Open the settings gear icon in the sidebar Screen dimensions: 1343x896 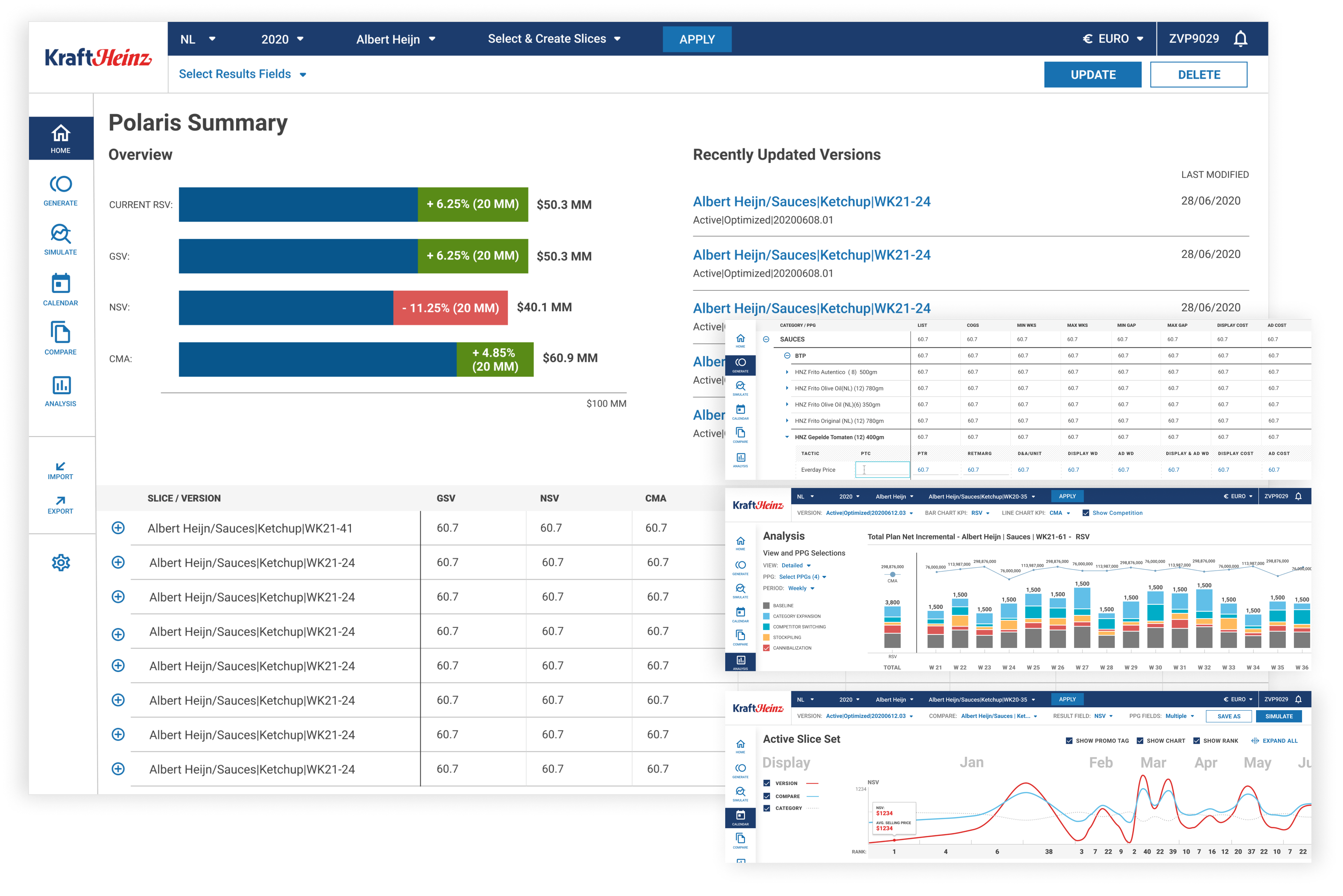(x=60, y=562)
